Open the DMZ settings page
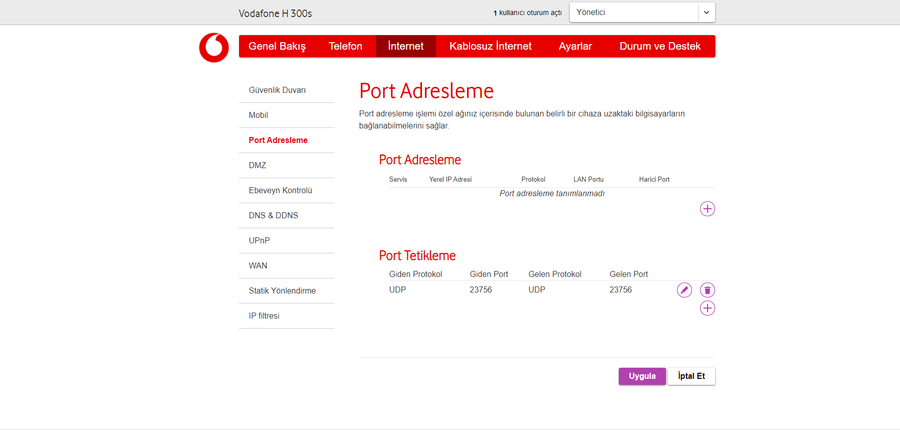This screenshot has width=900, height=430. (257, 165)
